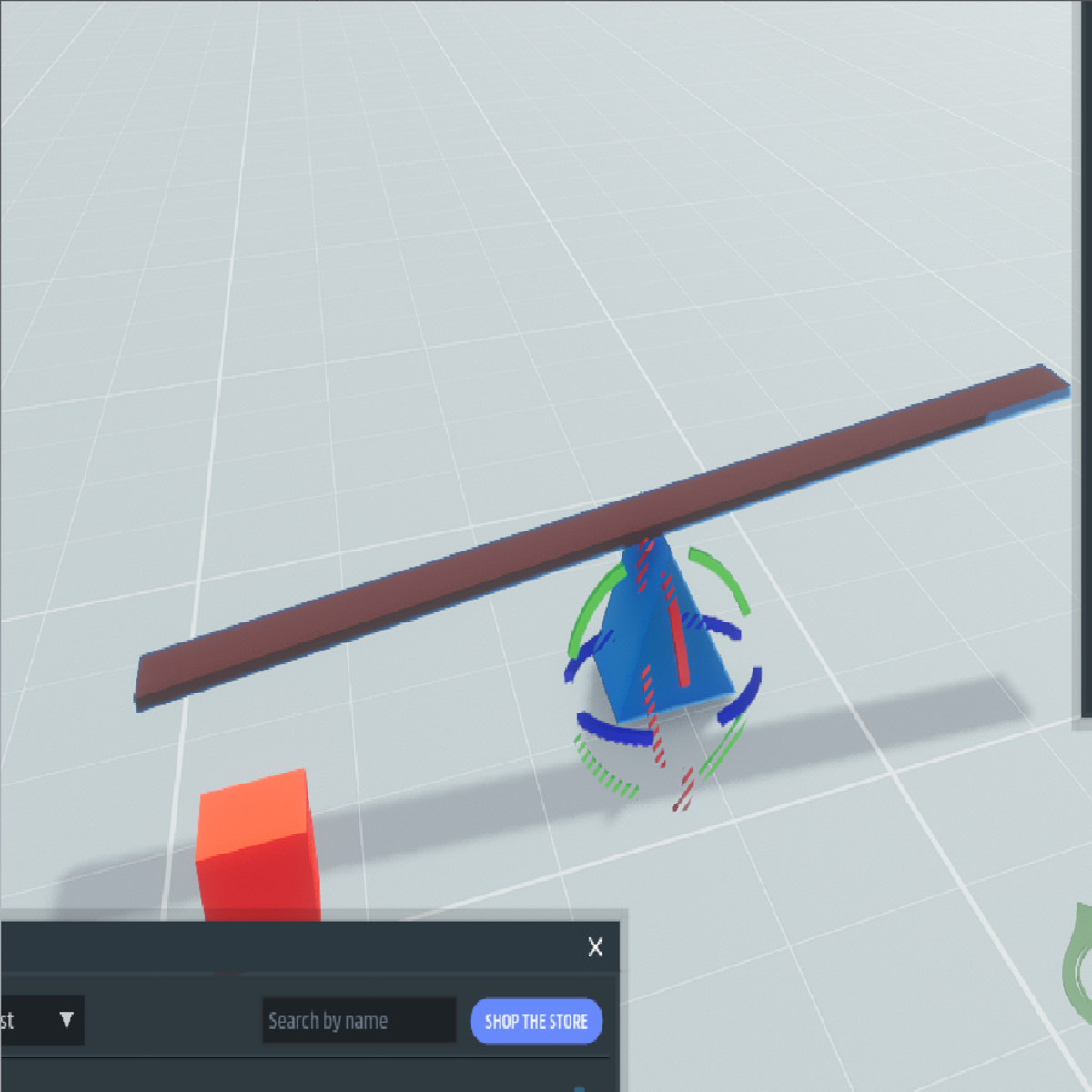The image size is (1092, 1092).
Task: Close the store panel with the X
Action: [595, 947]
